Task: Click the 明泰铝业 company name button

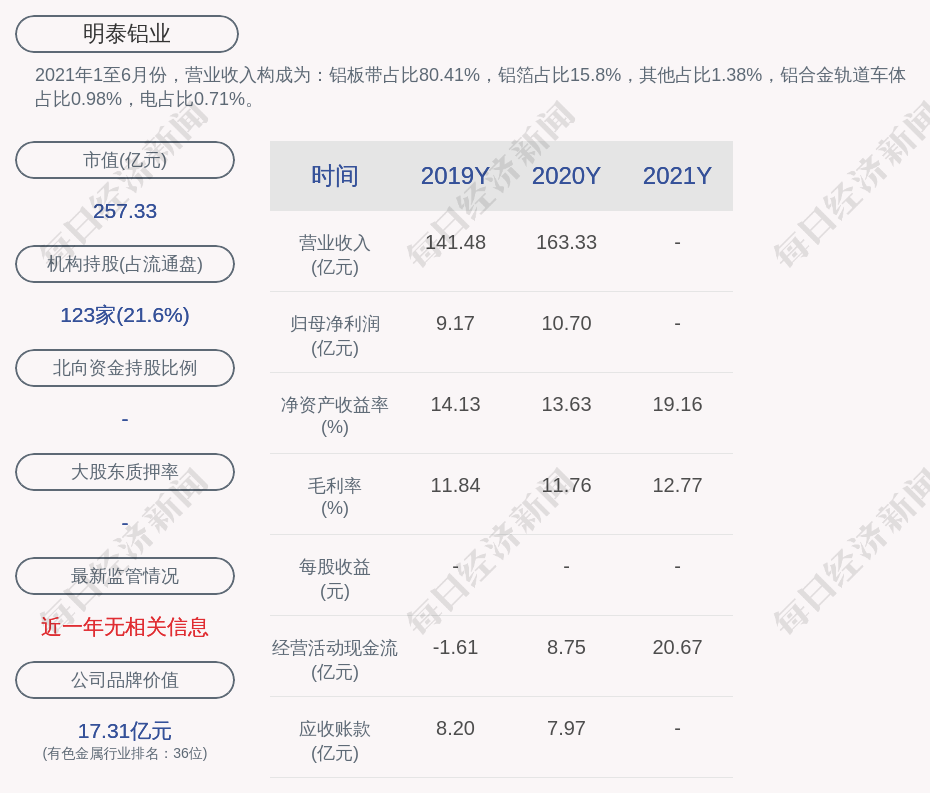Action: click(x=126, y=34)
